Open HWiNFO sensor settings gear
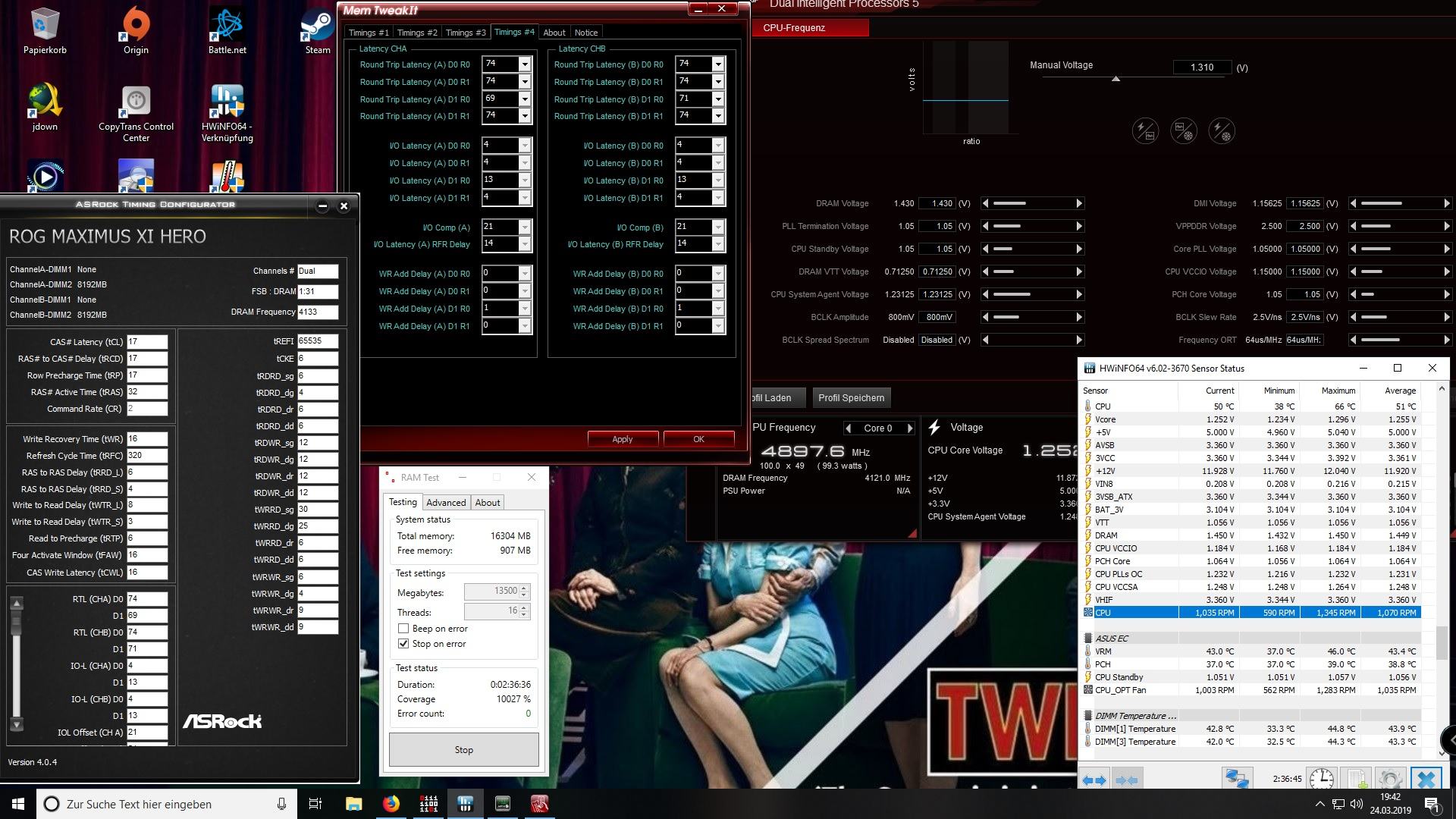This screenshot has width=1456, height=819. pyautogui.click(x=1389, y=779)
